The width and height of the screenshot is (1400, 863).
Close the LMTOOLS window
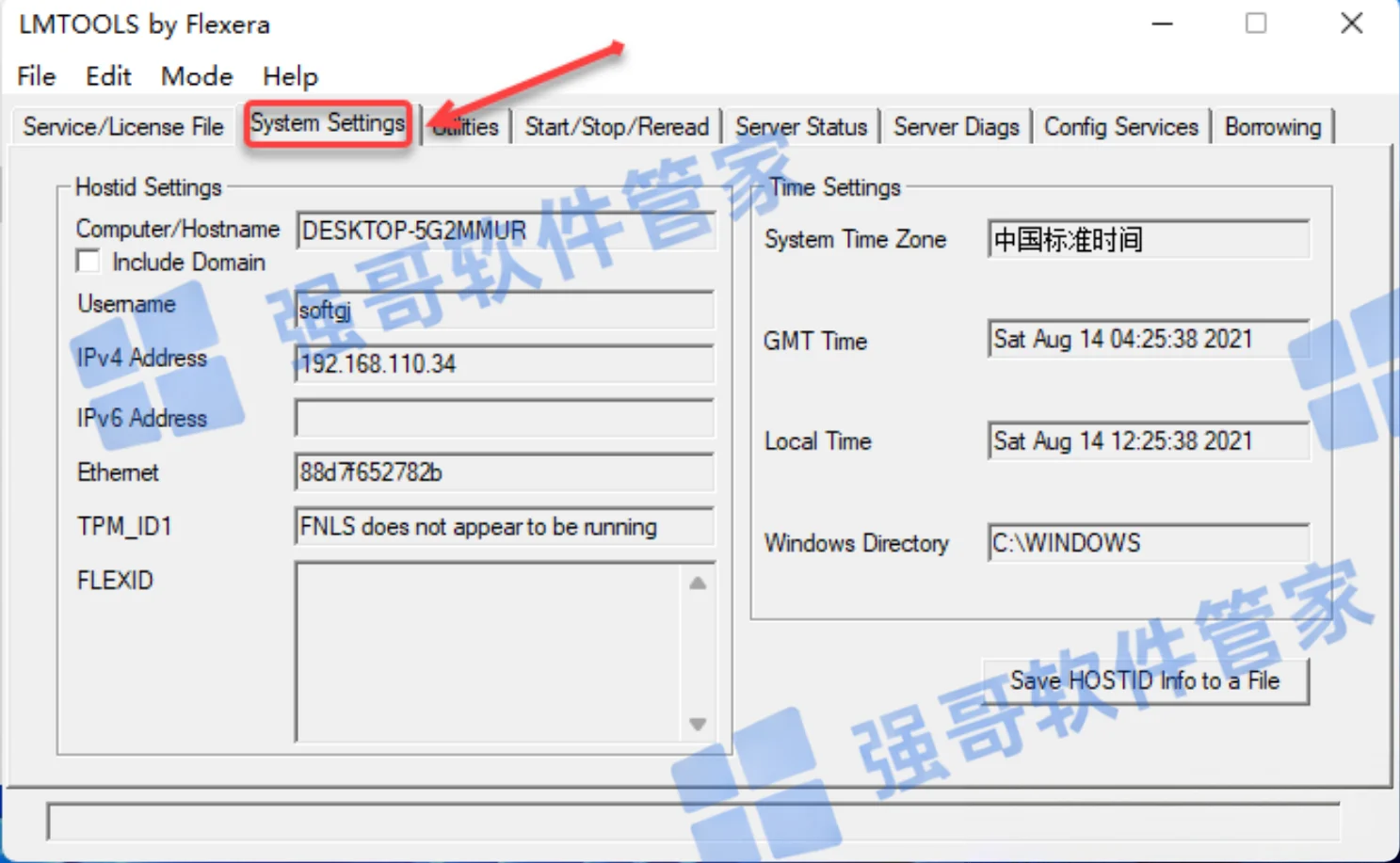1351,24
